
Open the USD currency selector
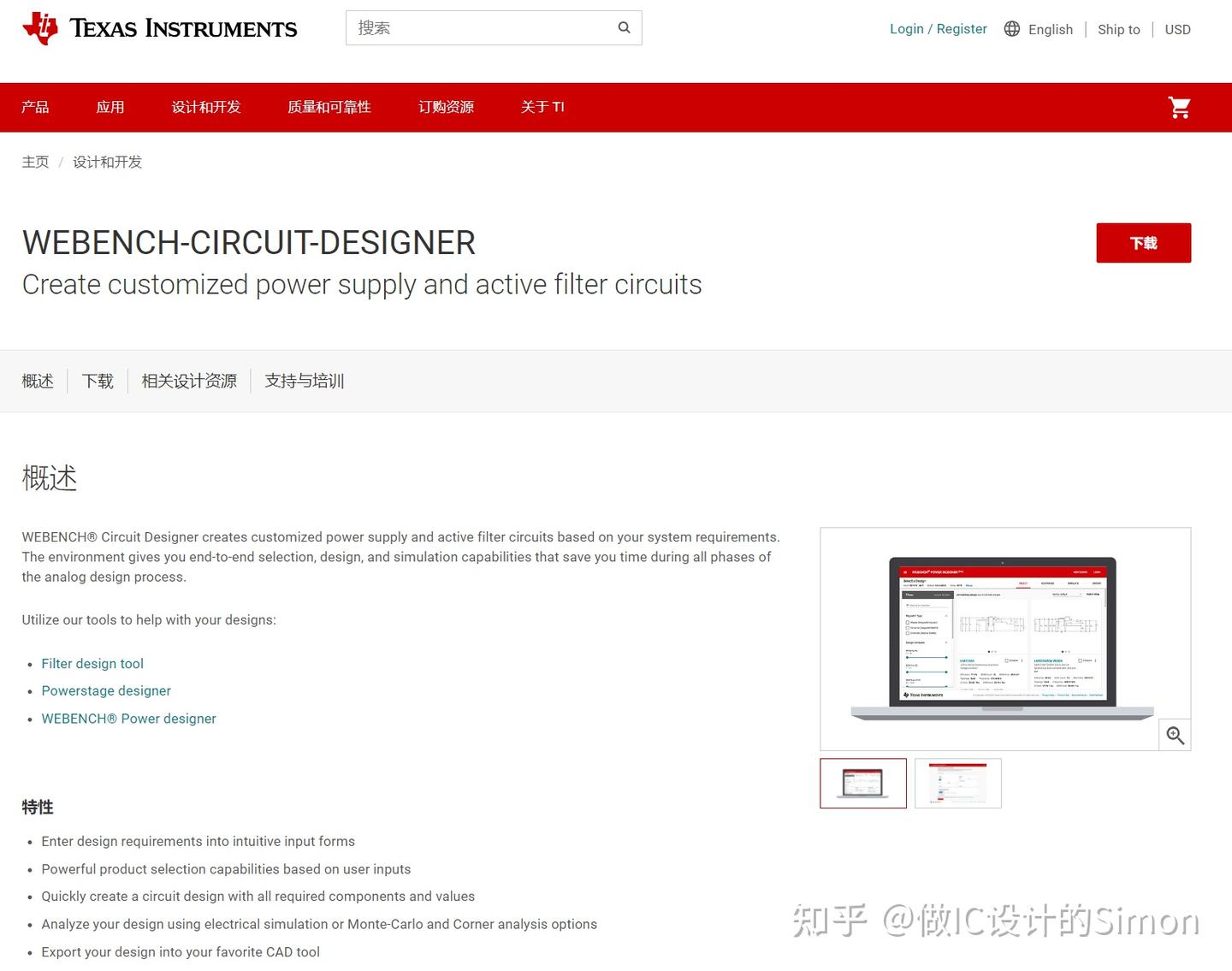1177,29
